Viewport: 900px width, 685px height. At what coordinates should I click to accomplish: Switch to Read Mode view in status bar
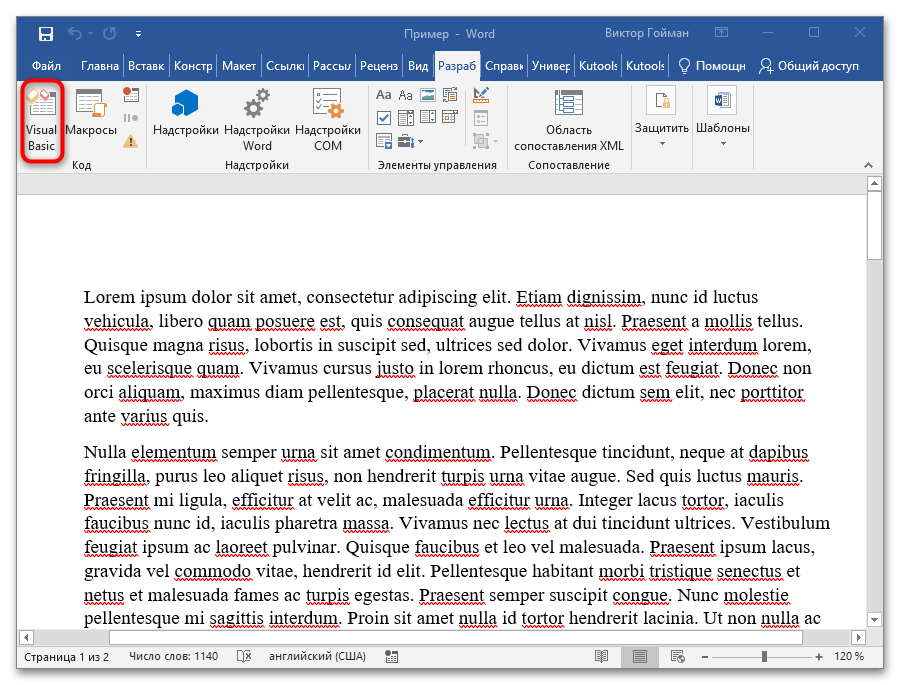pyautogui.click(x=601, y=657)
